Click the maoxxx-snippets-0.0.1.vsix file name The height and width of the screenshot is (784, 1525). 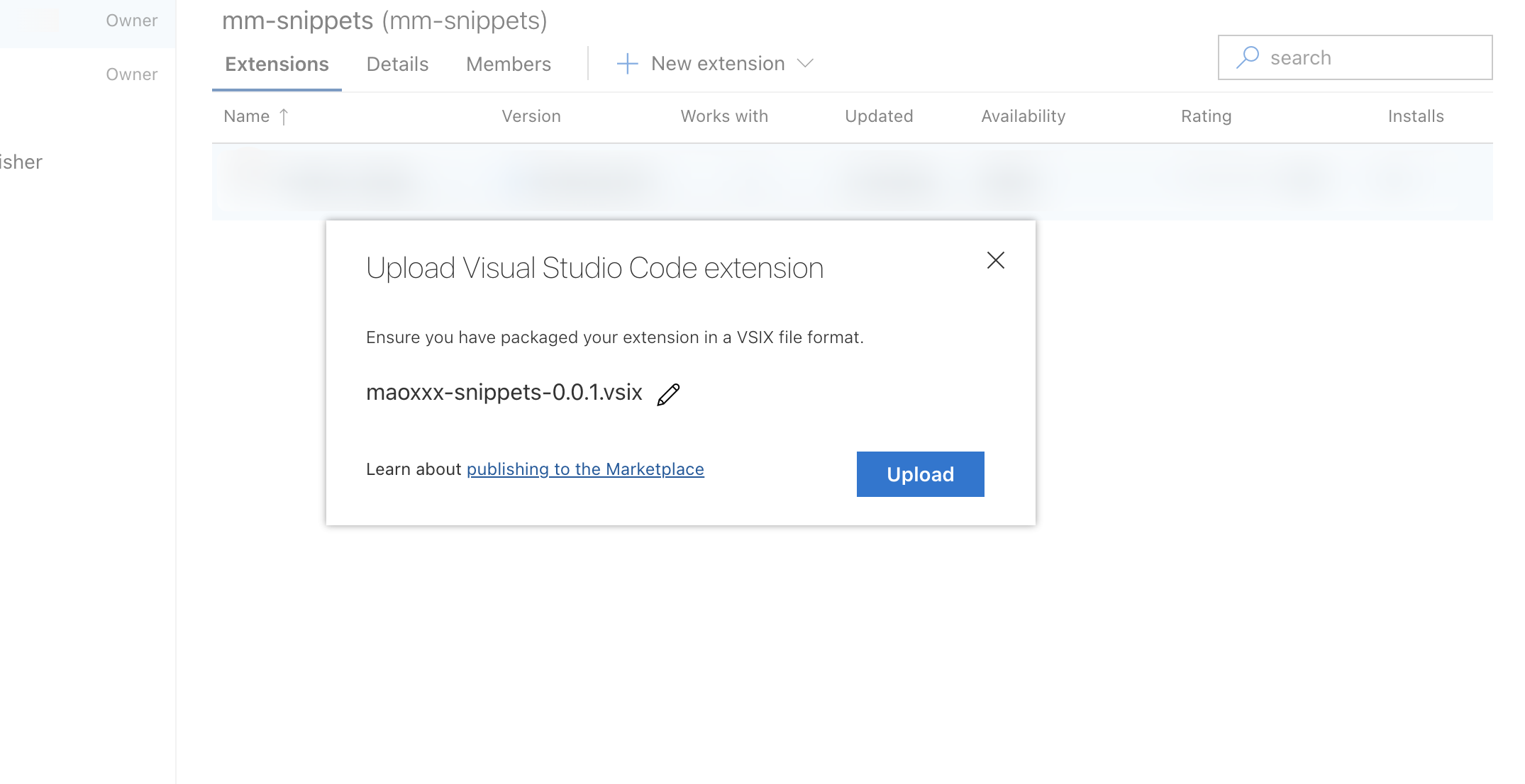click(x=504, y=392)
